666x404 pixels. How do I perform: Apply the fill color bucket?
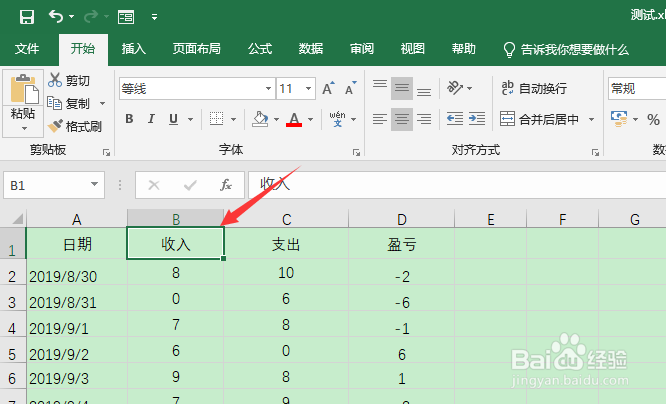pos(260,119)
